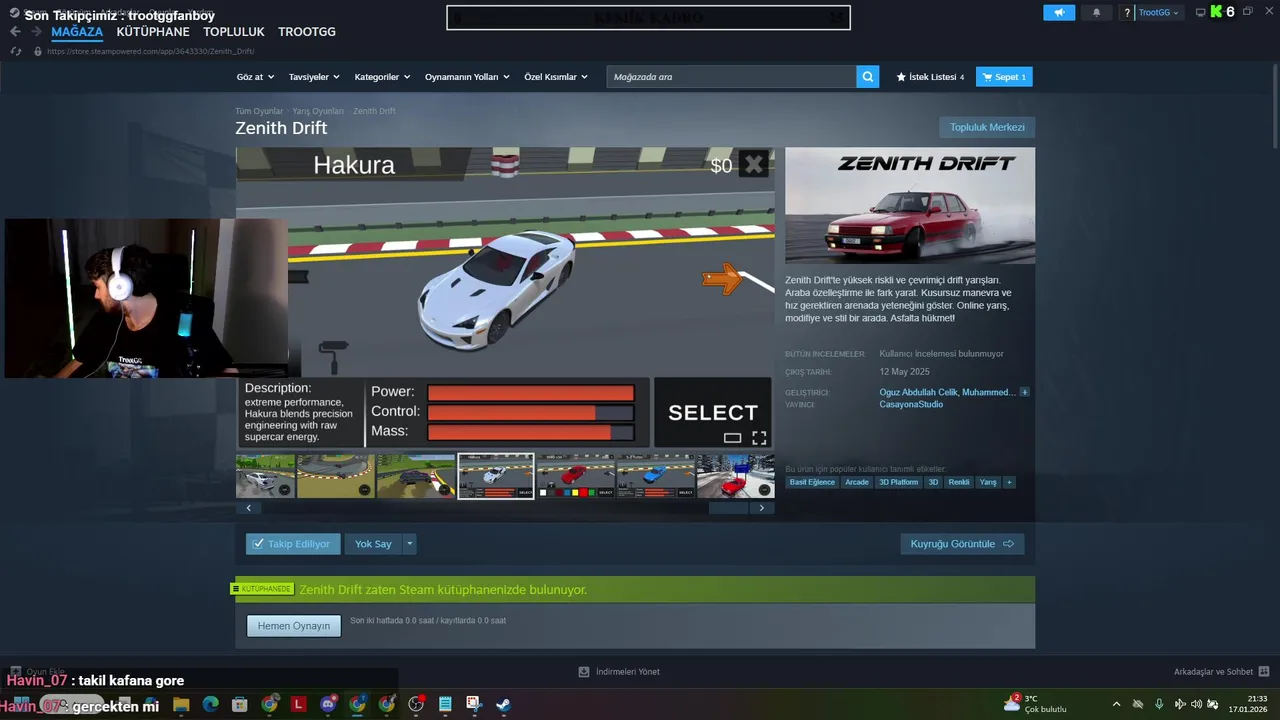The width and height of the screenshot is (1280, 720).
Task: Click Kuyruğu Görüntüle button
Action: coord(962,544)
